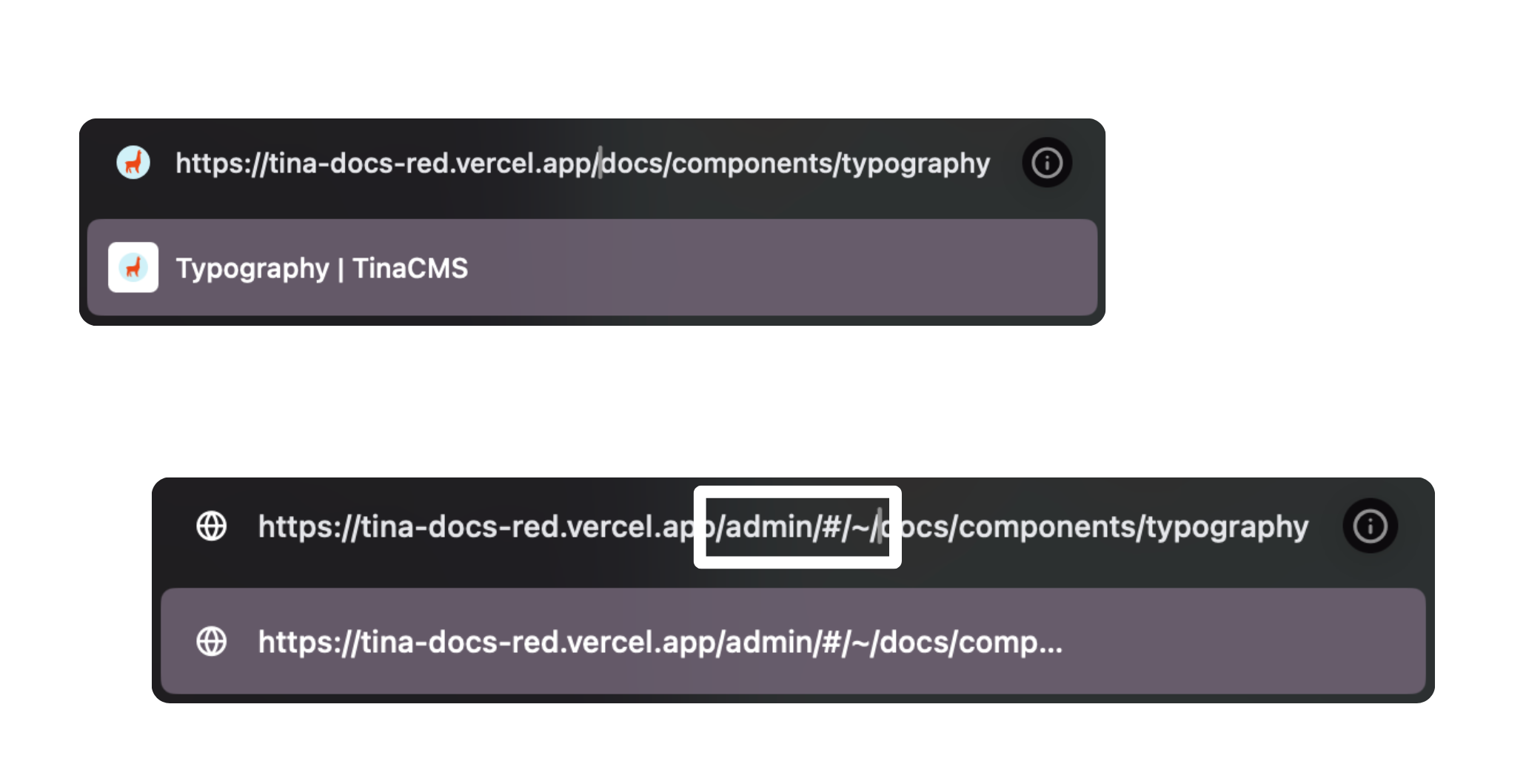Click the highlighted '/admin/#/~/' segment in URL
Screen dimensions: 1526x784
point(797,527)
